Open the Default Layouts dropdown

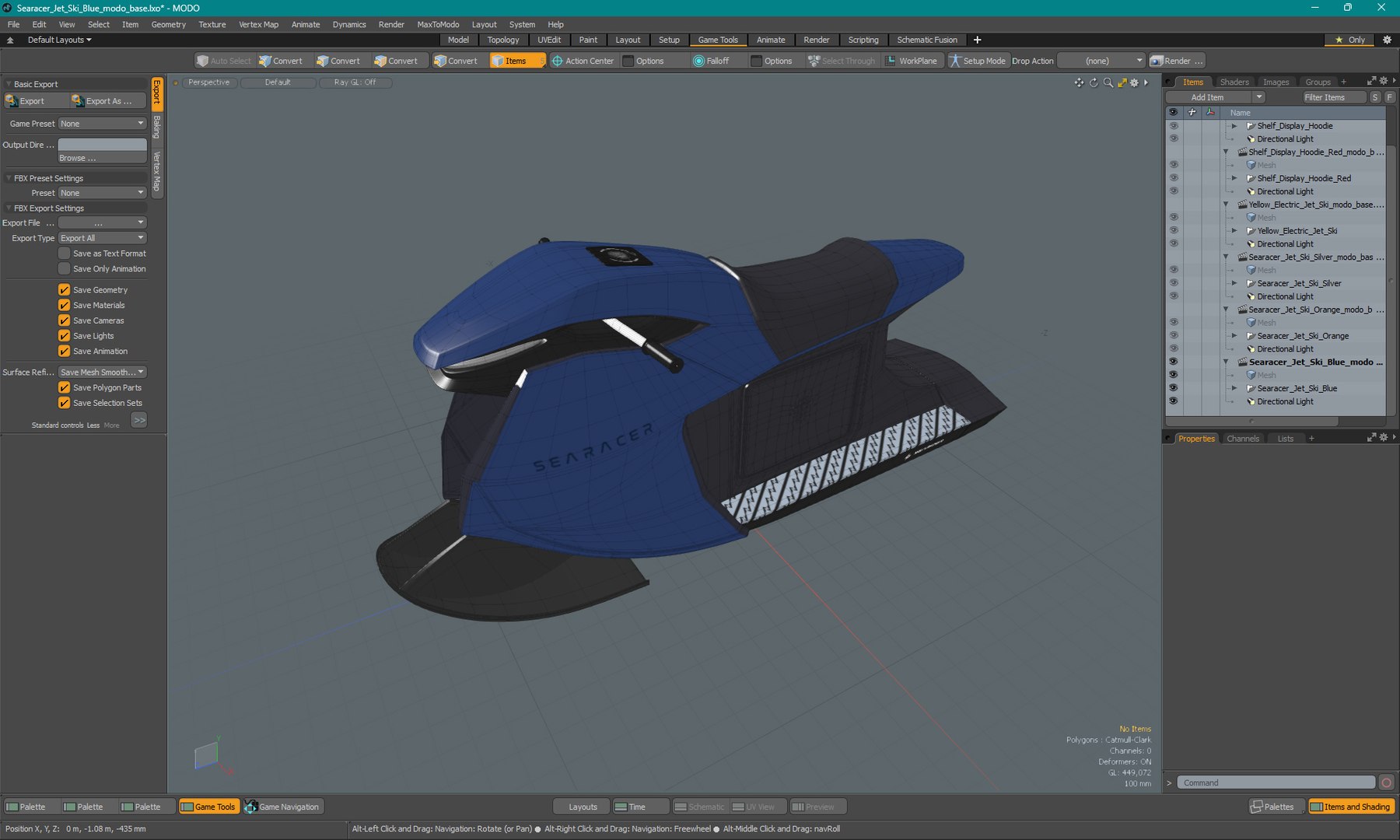click(x=59, y=40)
